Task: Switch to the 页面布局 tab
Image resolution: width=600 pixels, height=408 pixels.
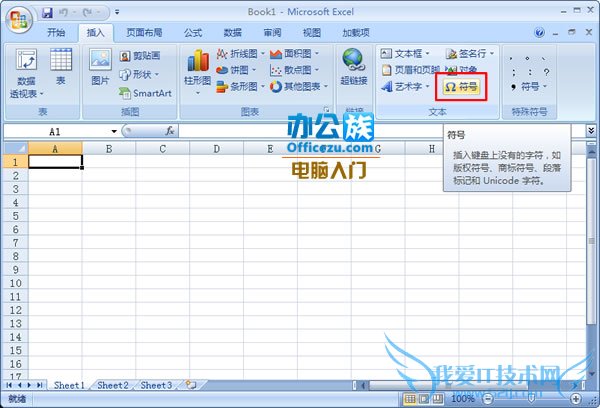Action: 144,33
